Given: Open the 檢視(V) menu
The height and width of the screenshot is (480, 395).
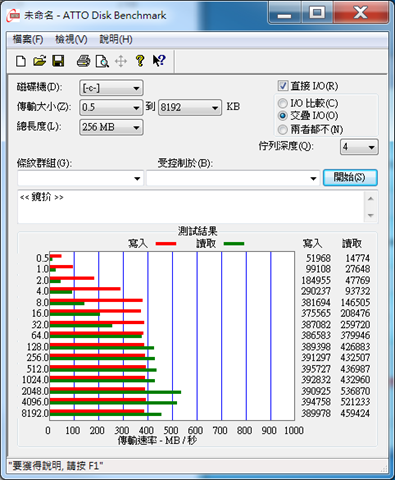Looking at the screenshot, I should (x=71, y=39).
